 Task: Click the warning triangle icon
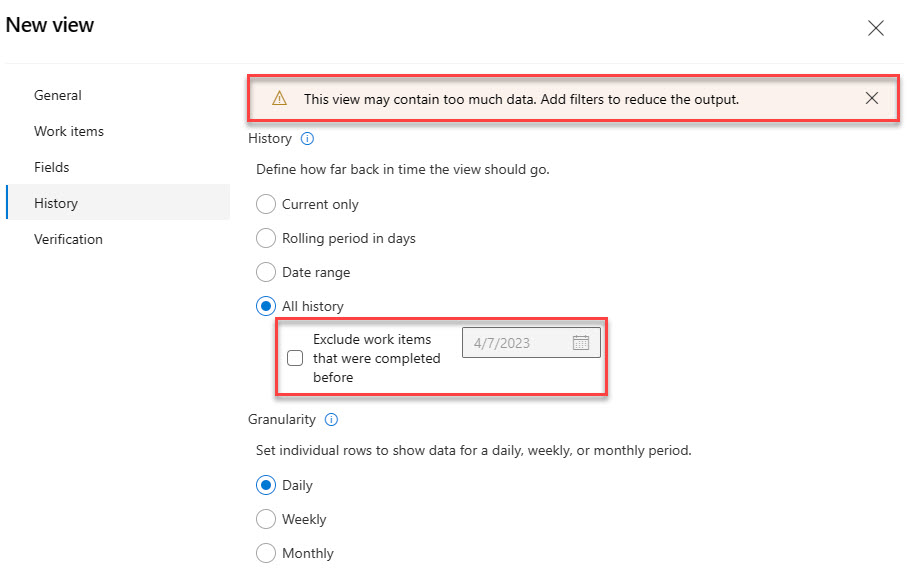coord(280,99)
